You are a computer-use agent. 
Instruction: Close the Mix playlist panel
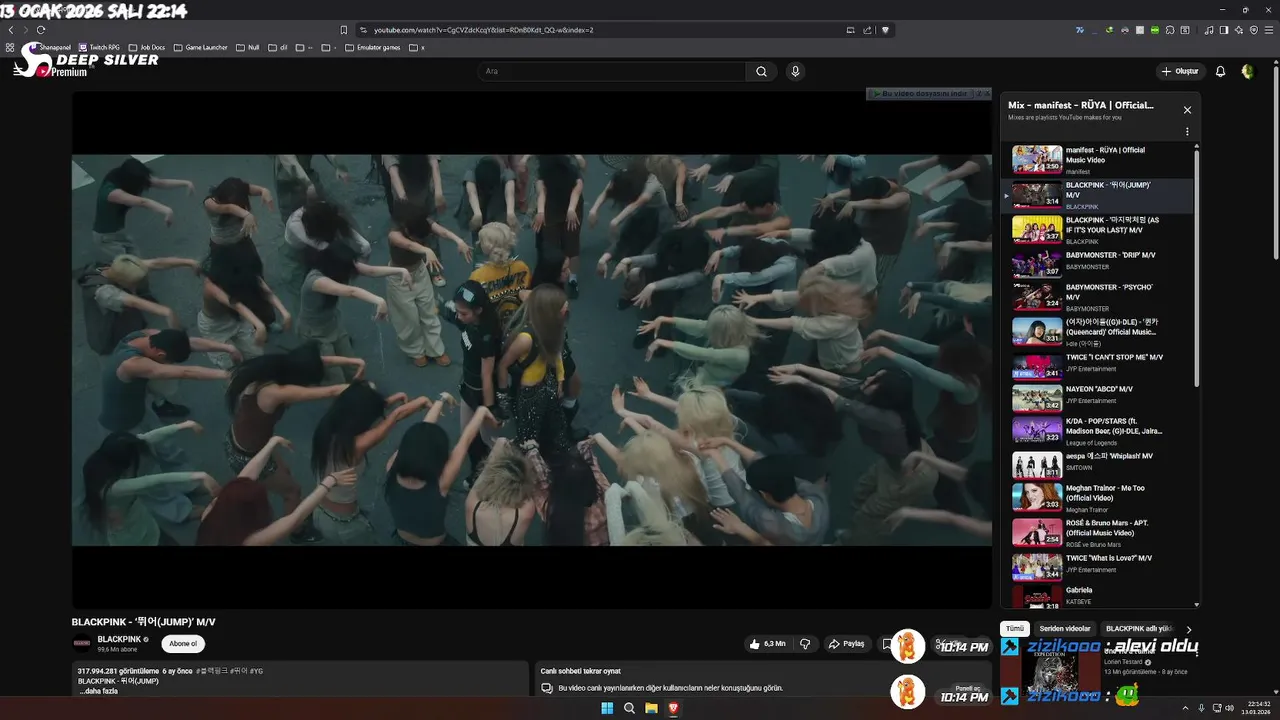pyautogui.click(x=1187, y=110)
